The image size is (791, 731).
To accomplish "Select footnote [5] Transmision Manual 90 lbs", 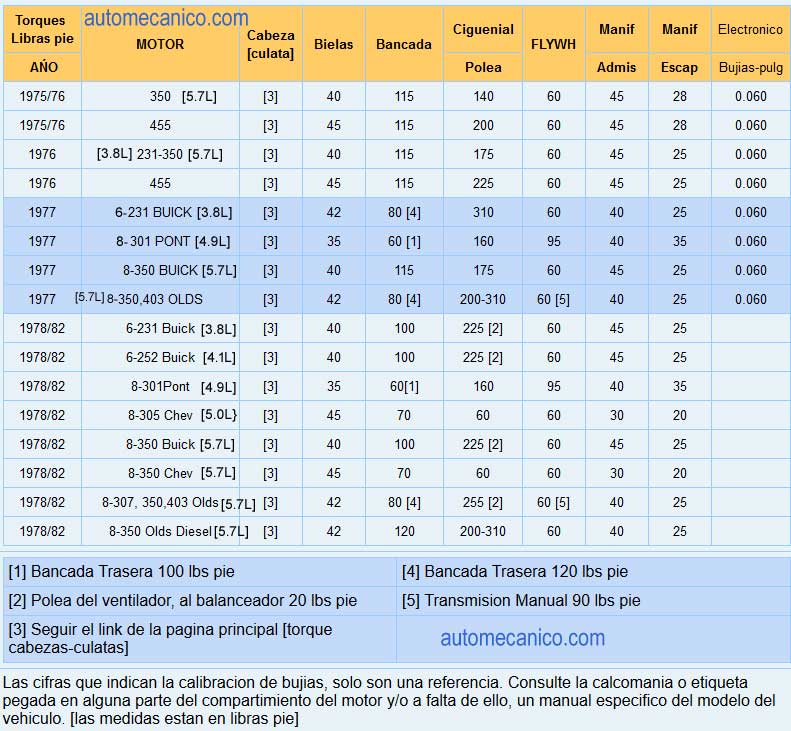I will 521,600.
